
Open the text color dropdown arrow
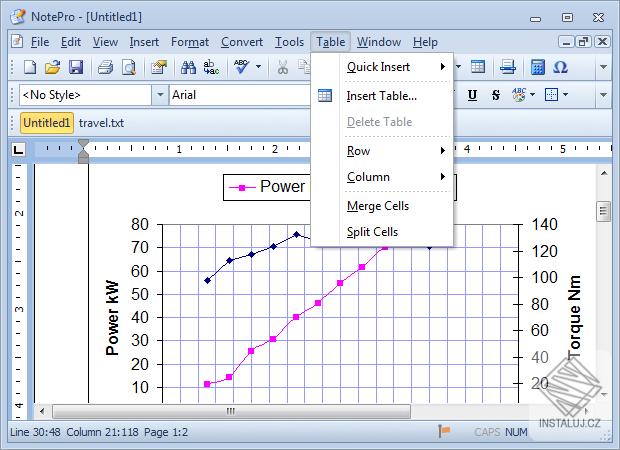[532, 95]
